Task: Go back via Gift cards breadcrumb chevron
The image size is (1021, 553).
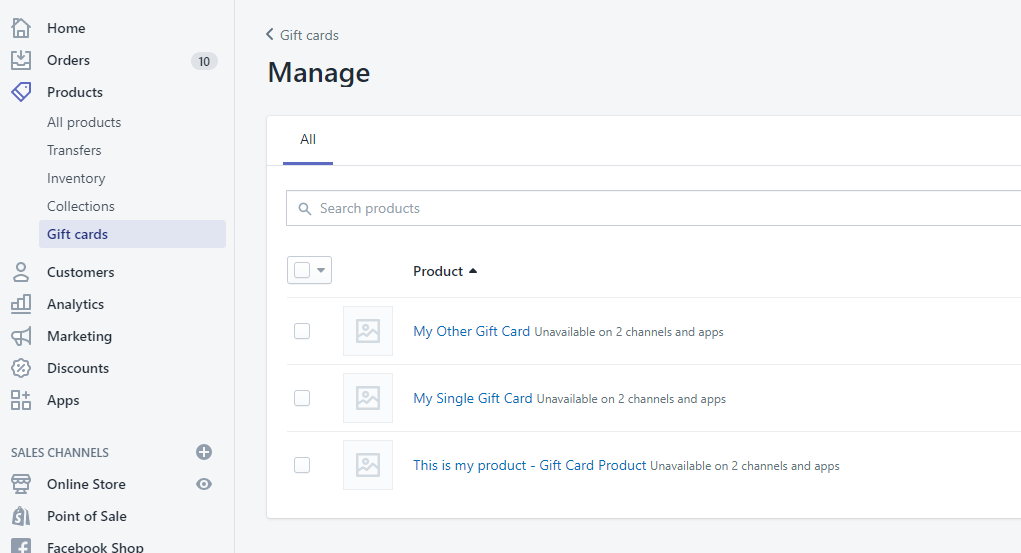Action: pos(270,35)
